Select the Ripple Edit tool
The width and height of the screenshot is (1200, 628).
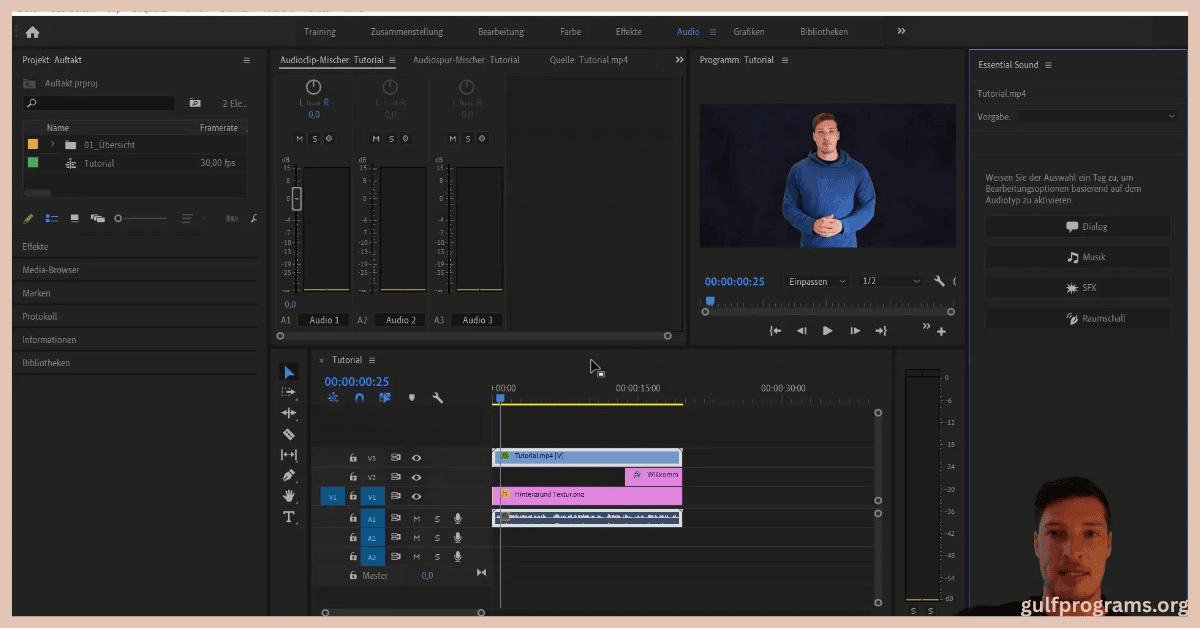point(289,413)
